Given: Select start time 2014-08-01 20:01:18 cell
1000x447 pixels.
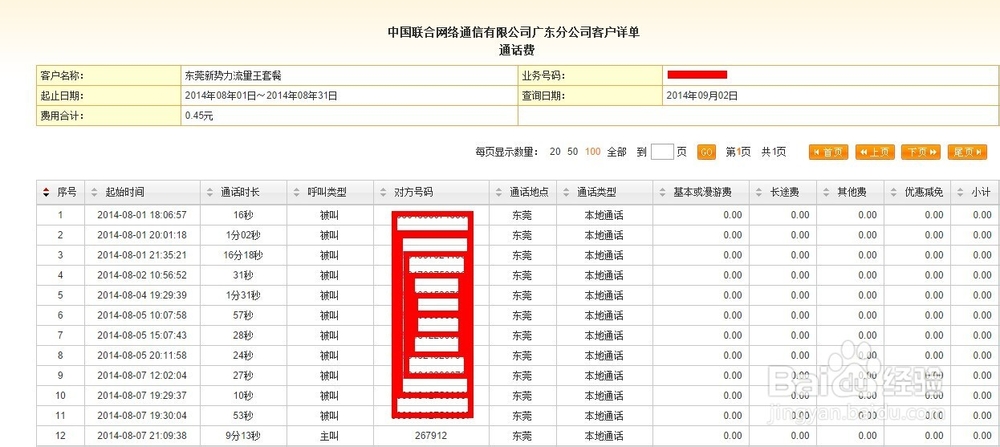Looking at the screenshot, I should coord(142,235).
